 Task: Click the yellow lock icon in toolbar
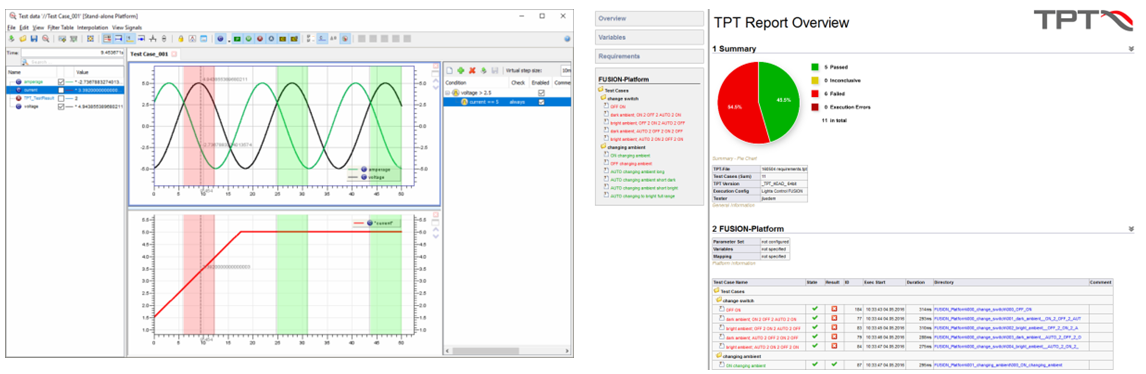[181, 39]
